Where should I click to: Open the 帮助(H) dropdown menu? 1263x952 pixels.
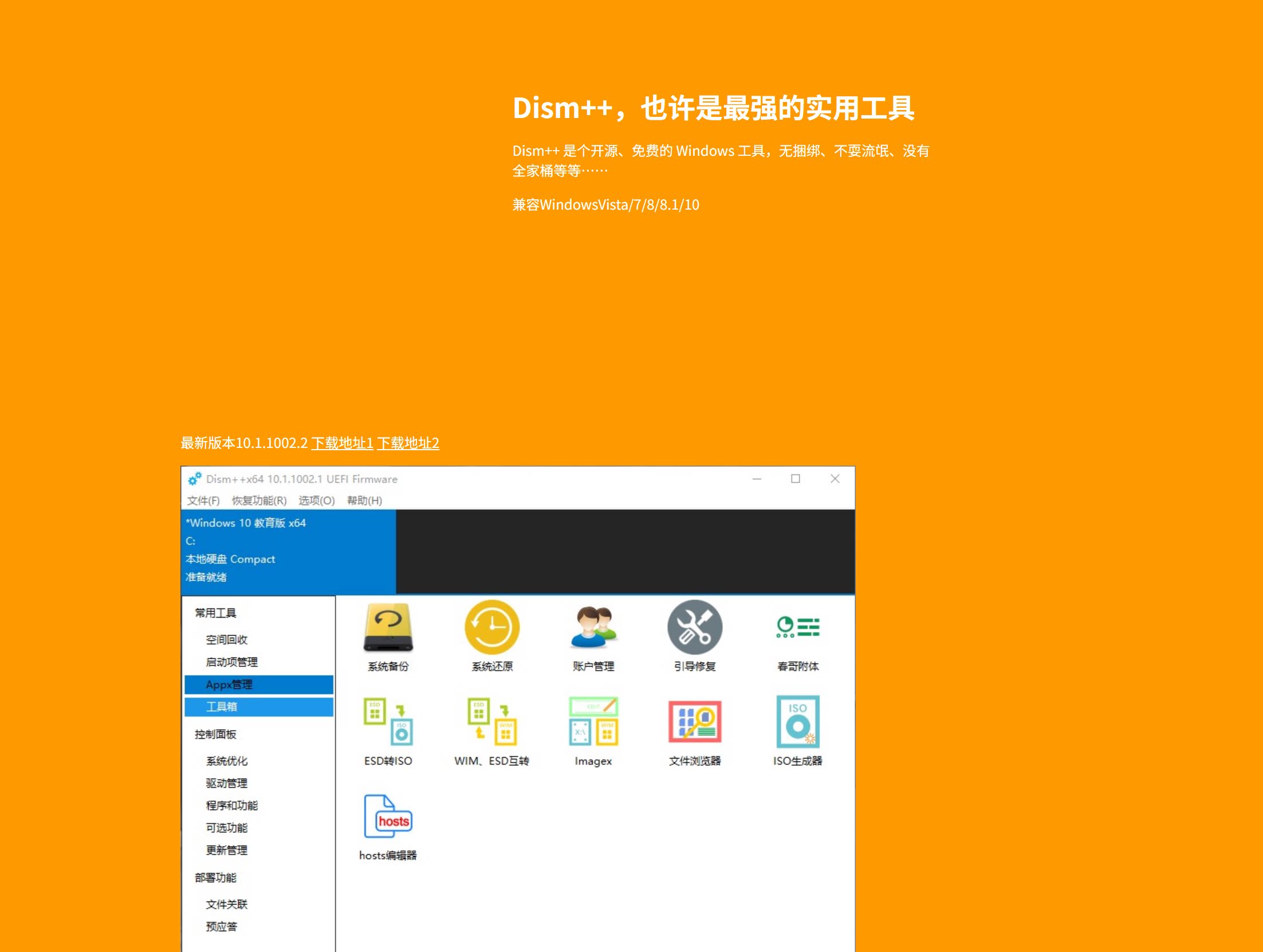pyautogui.click(x=364, y=500)
